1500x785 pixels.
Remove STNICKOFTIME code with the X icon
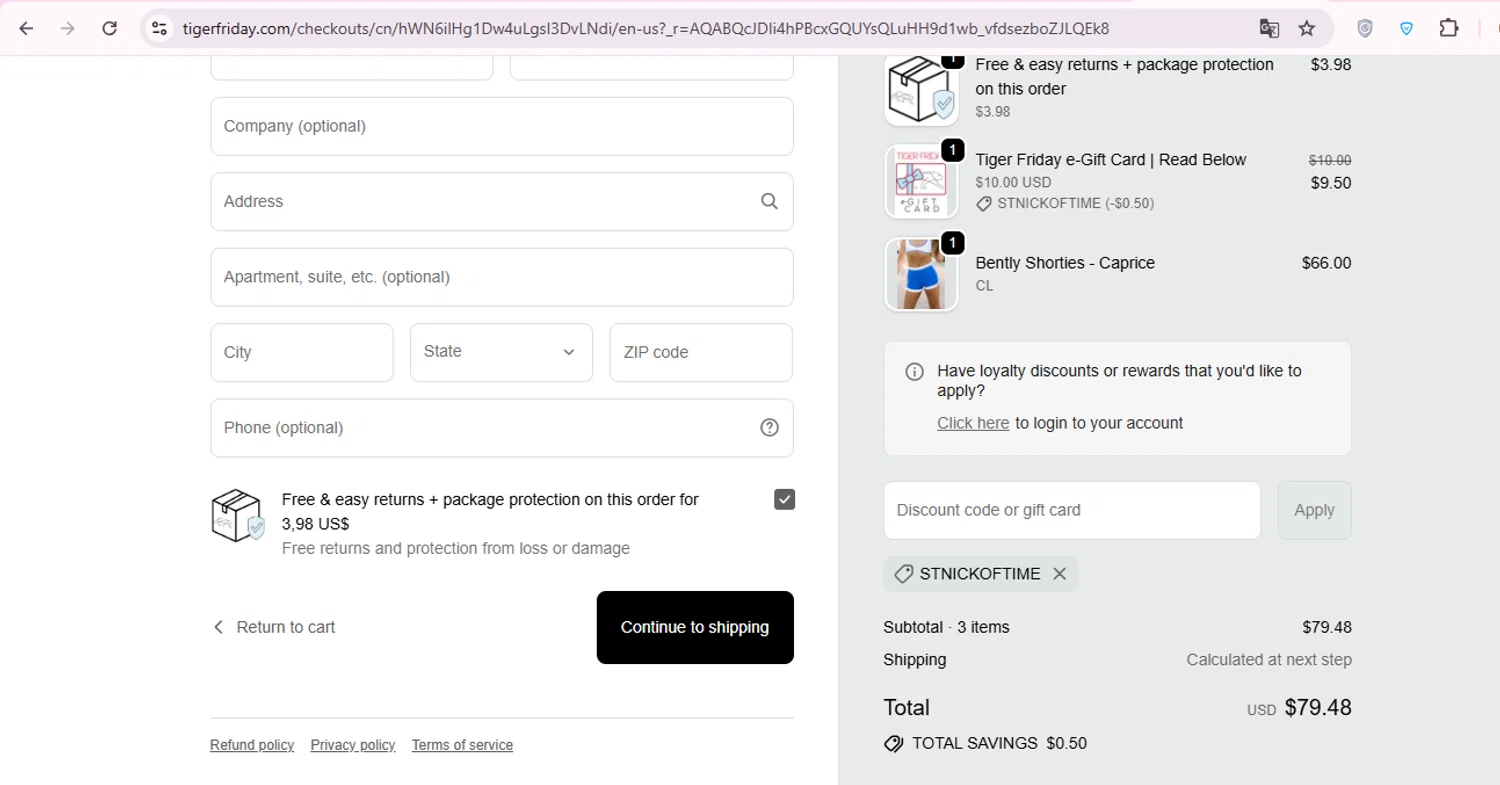coord(1060,574)
